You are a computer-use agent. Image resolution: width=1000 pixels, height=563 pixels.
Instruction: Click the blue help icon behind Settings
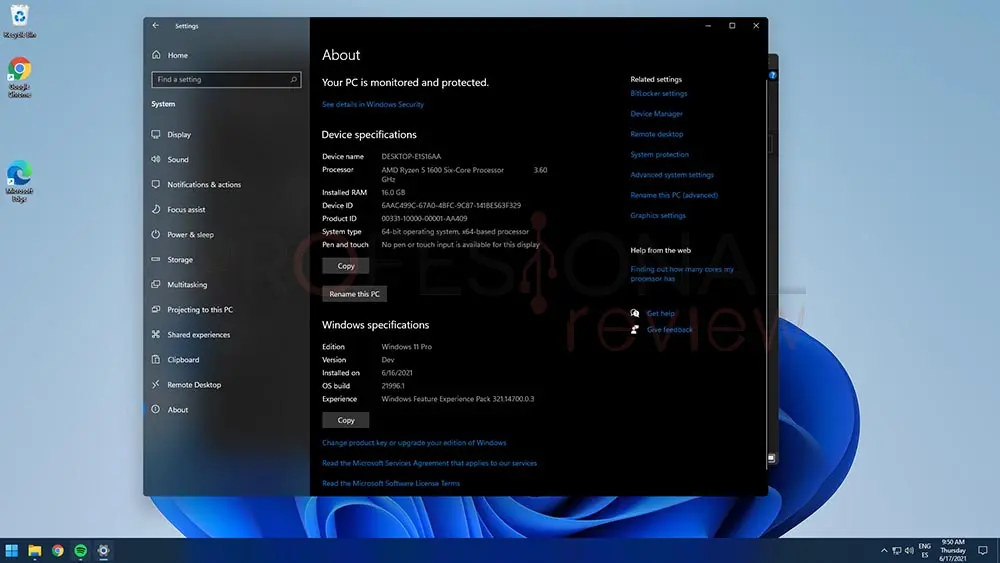(772, 75)
